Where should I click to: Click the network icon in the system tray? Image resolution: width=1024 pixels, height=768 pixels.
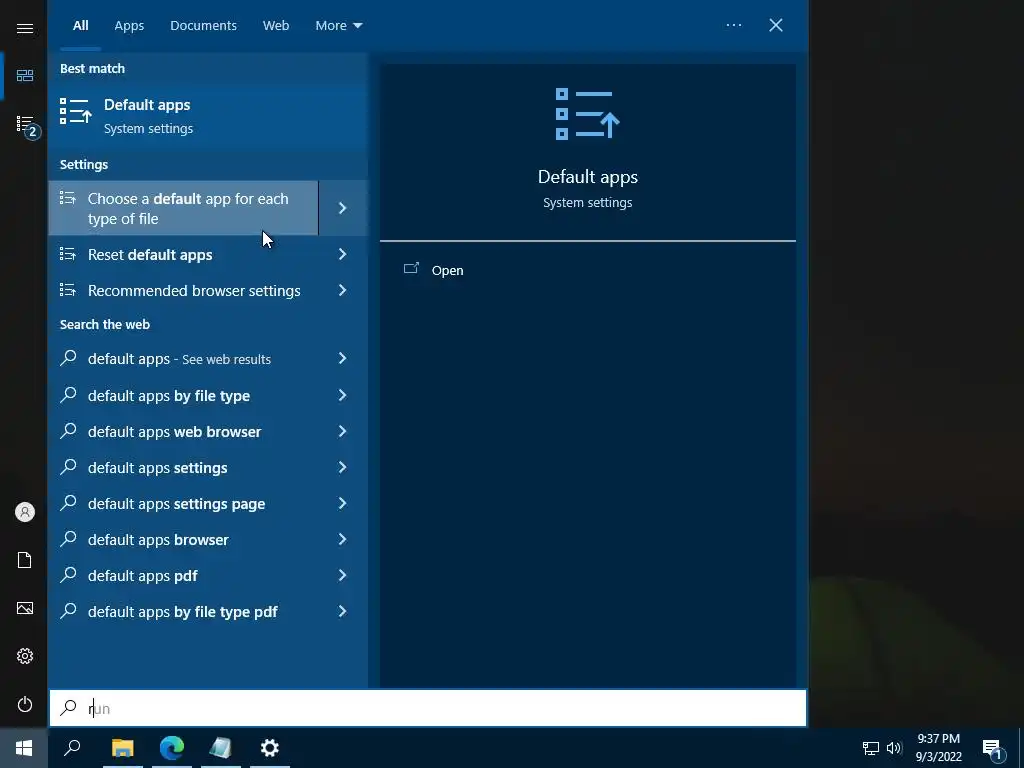[871, 748]
